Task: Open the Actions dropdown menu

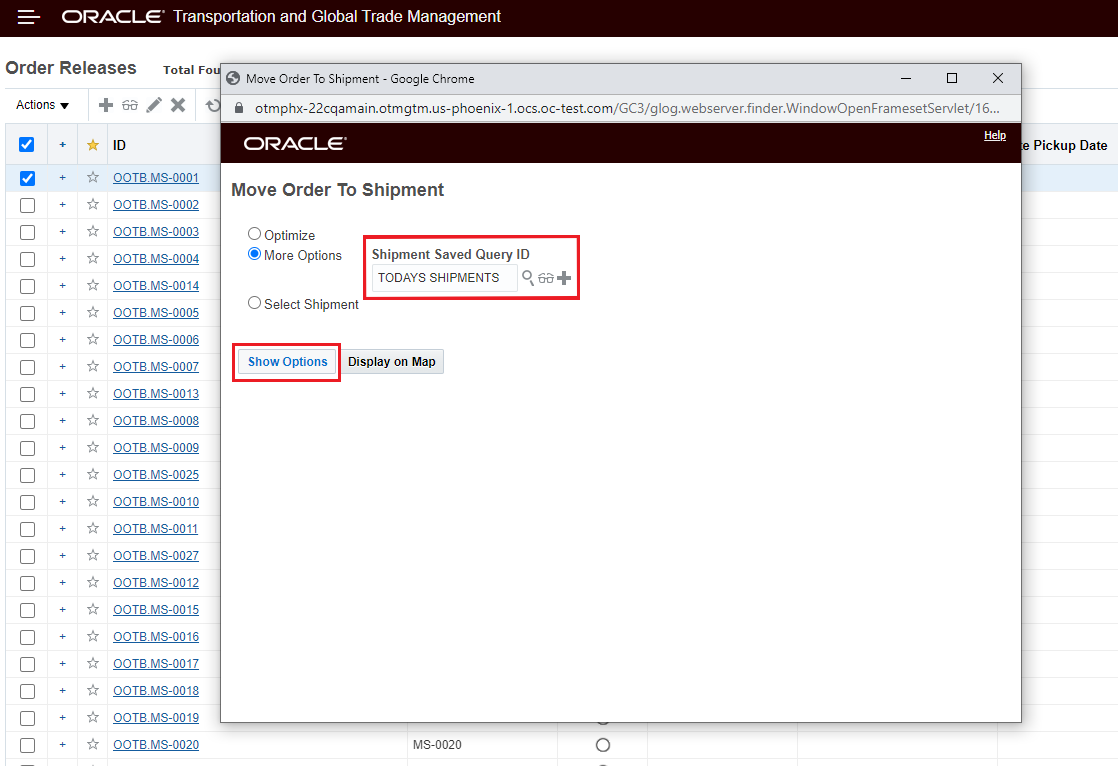Action: tap(42, 105)
